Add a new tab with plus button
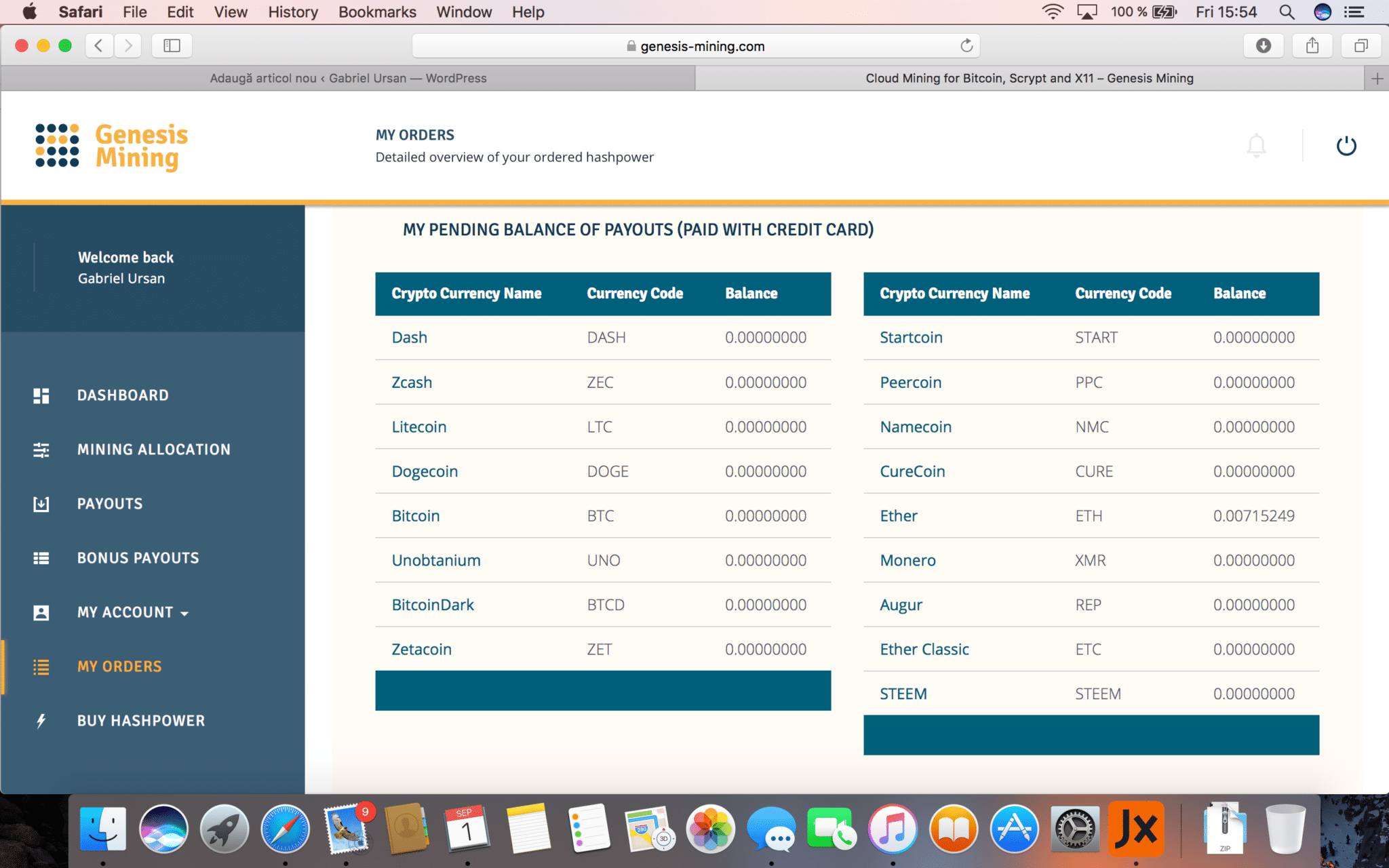The image size is (1389, 868). pyautogui.click(x=1377, y=79)
